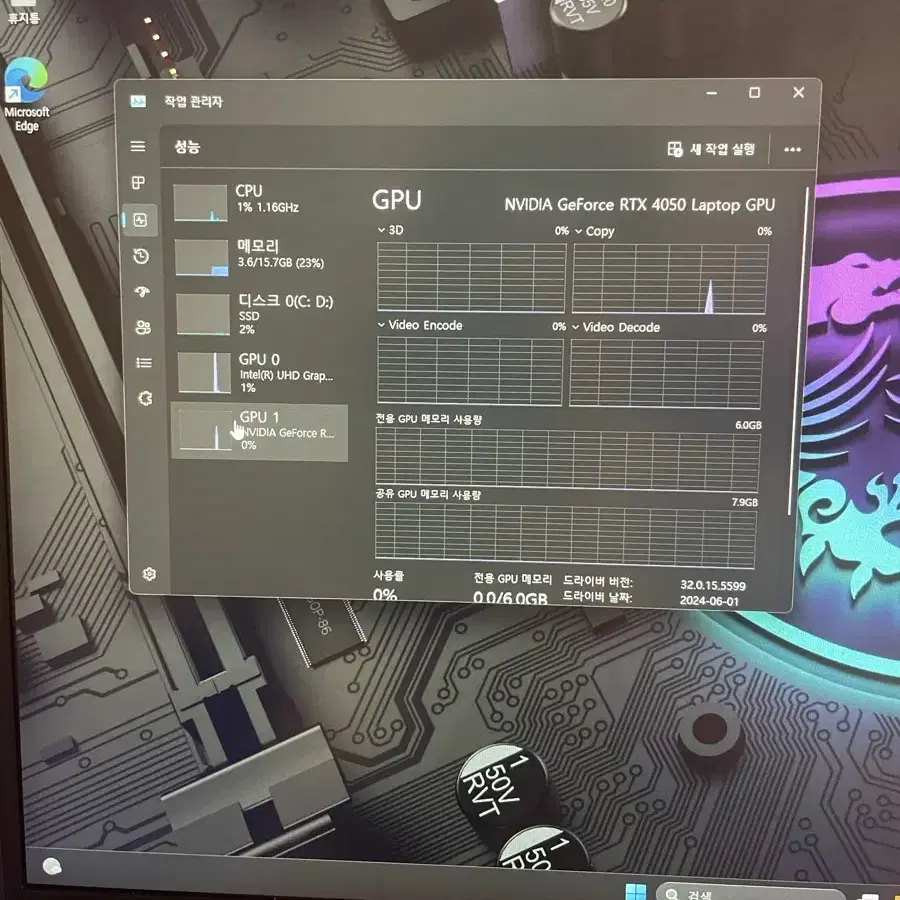Click the 7.9GB shared memory maximum label
Image resolution: width=900 pixels, height=900 pixels.
pyautogui.click(x=745, y=502)
